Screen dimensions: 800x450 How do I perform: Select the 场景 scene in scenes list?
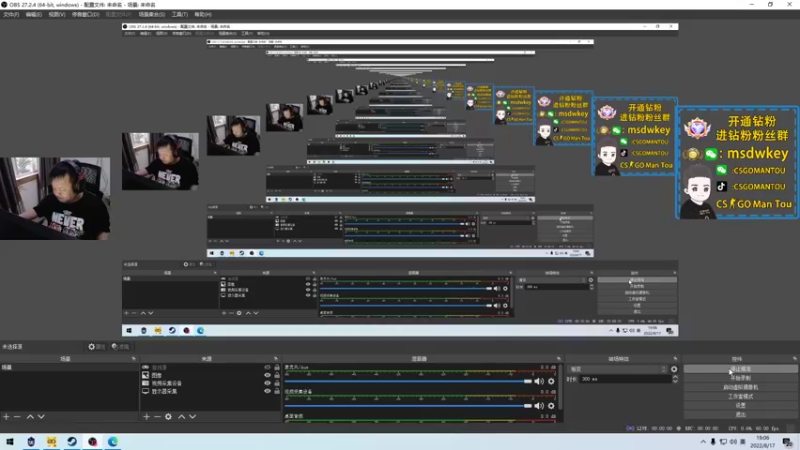point(69,367)
